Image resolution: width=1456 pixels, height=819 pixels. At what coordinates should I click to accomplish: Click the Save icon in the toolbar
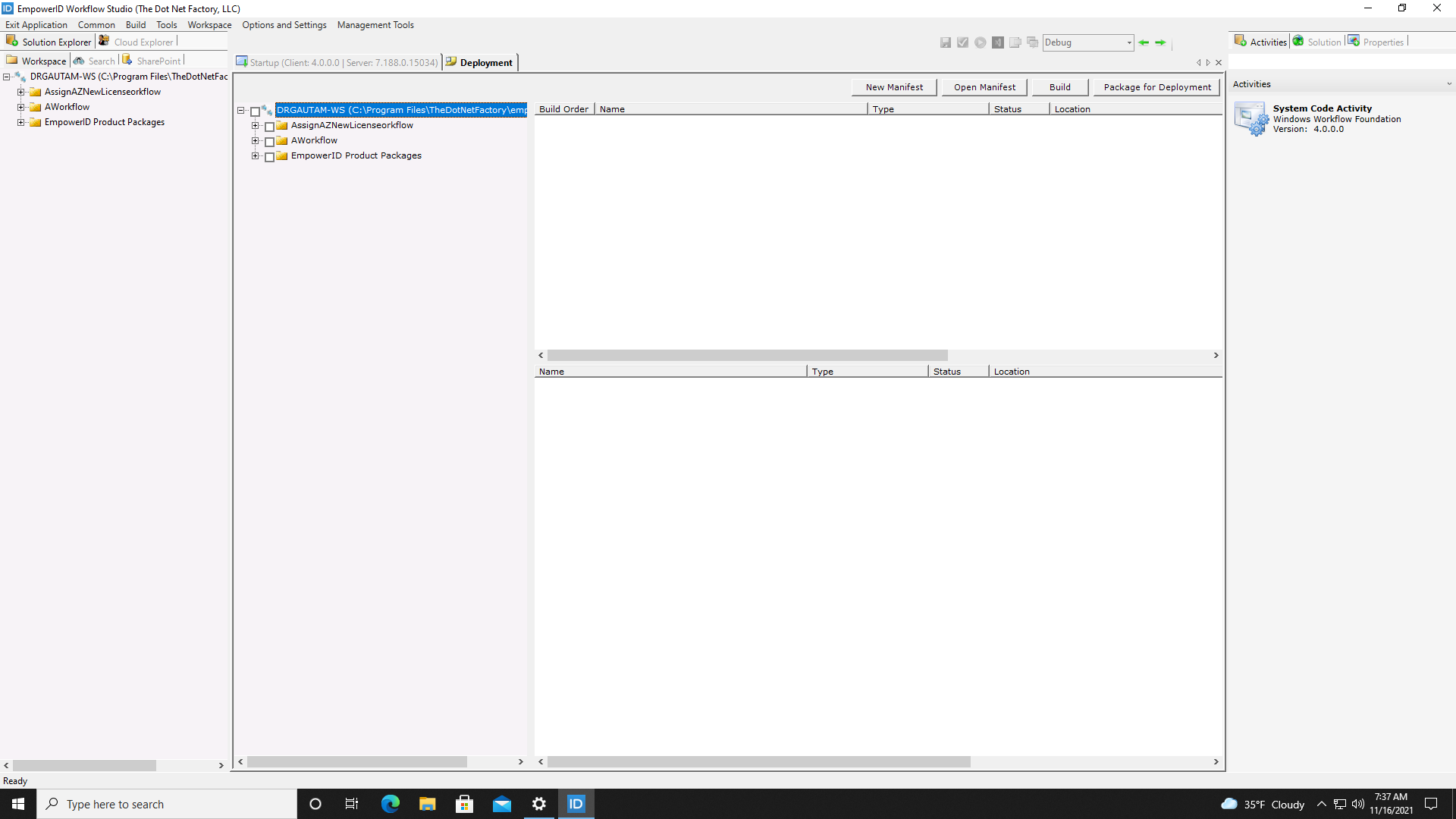[x=946, y=42]
